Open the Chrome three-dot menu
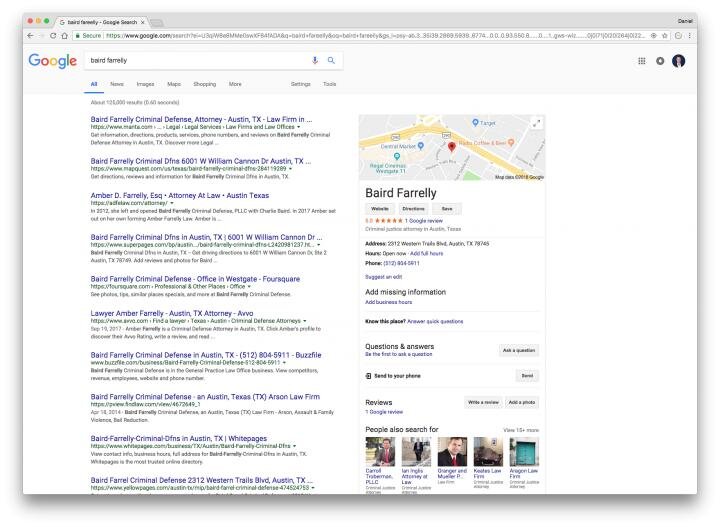 (x=690, y=35)
